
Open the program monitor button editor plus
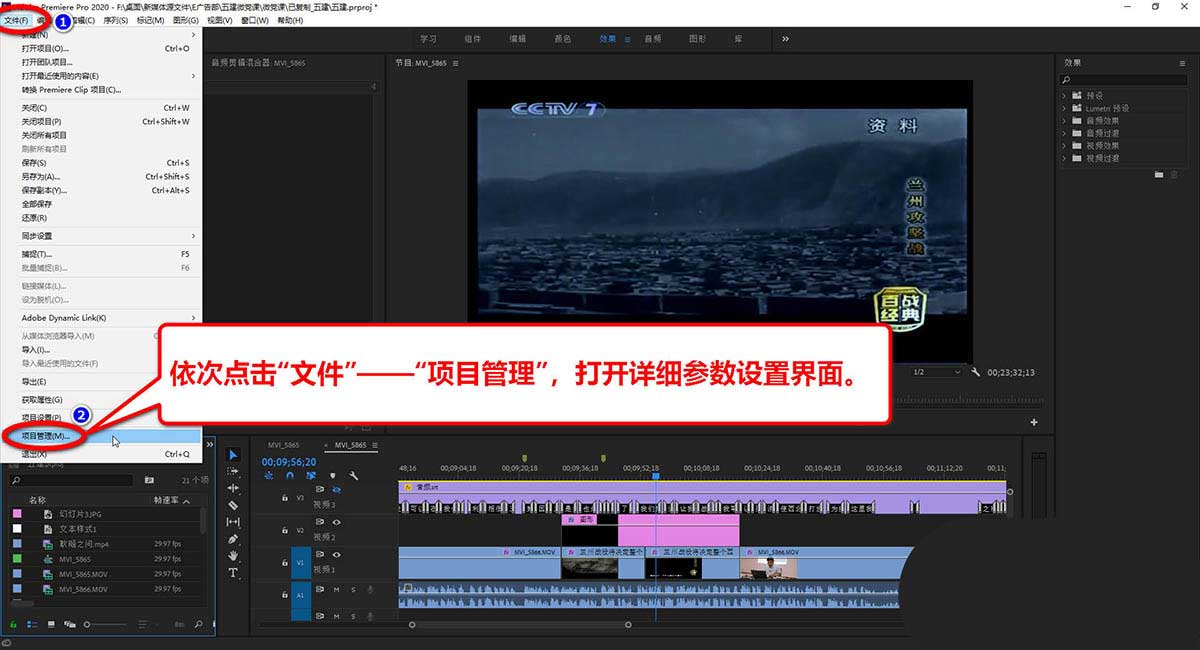[x=1034, y=422]
